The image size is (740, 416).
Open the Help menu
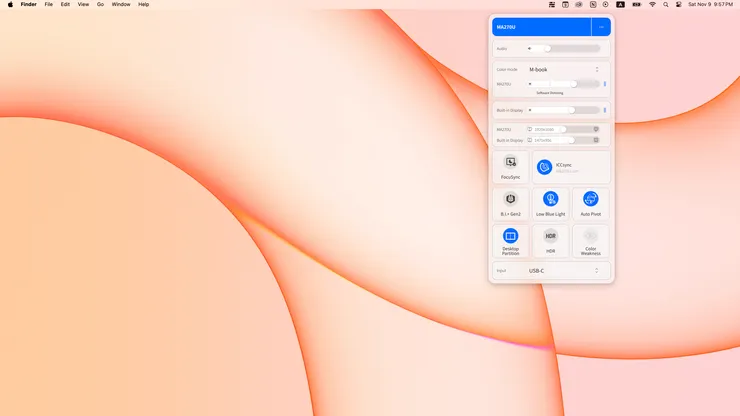143,4
